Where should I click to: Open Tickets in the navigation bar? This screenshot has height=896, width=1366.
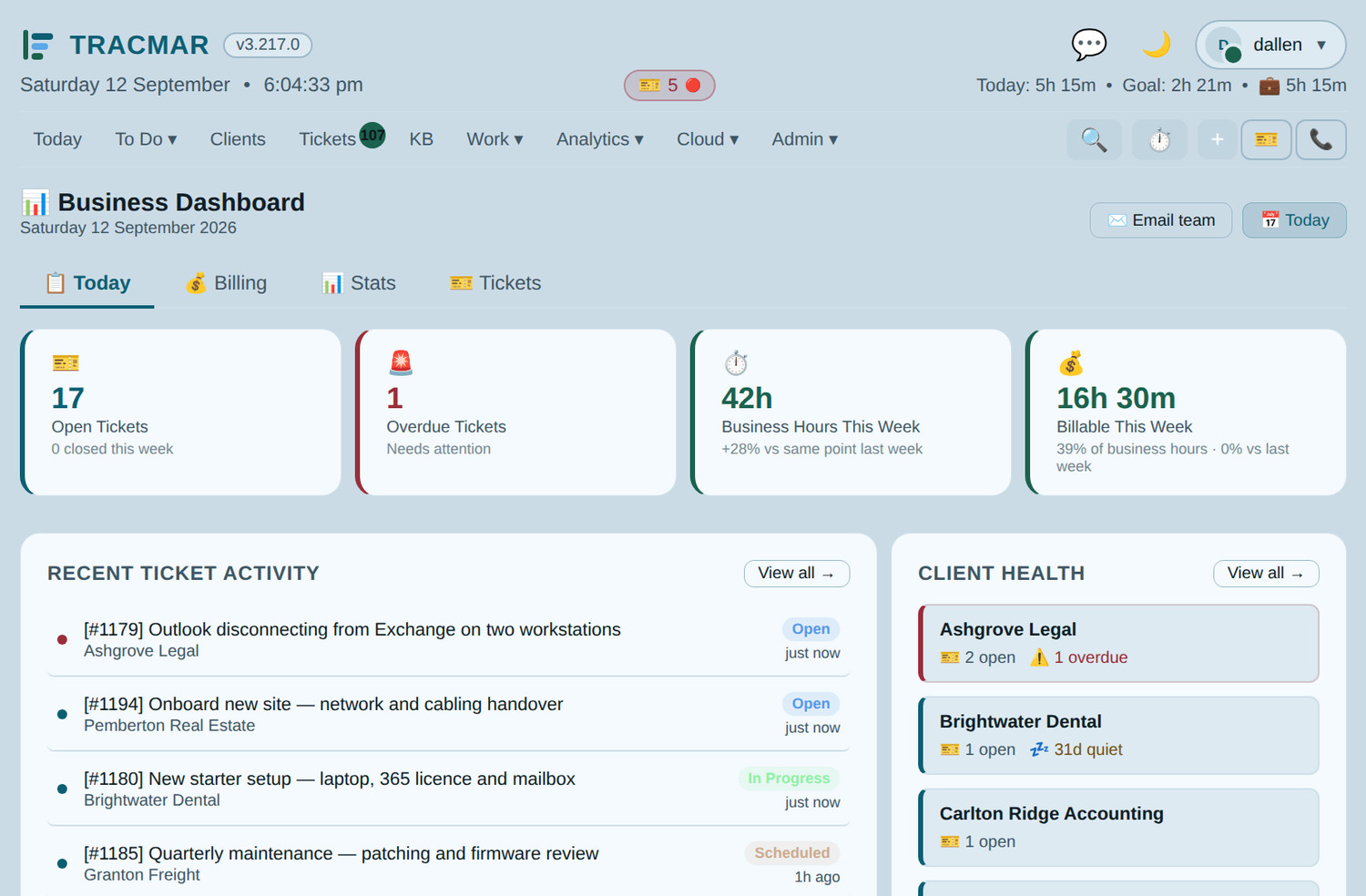(328, 139)
